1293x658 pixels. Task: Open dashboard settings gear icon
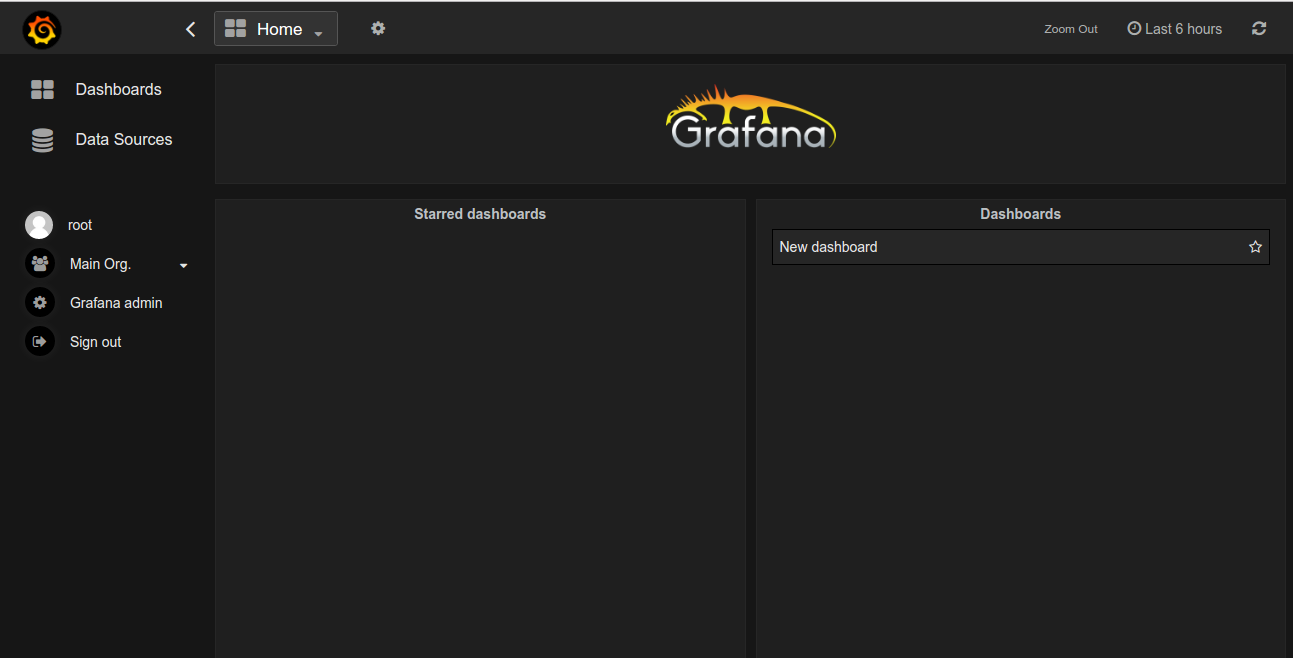pyautogui.click(x=378, y=28)
